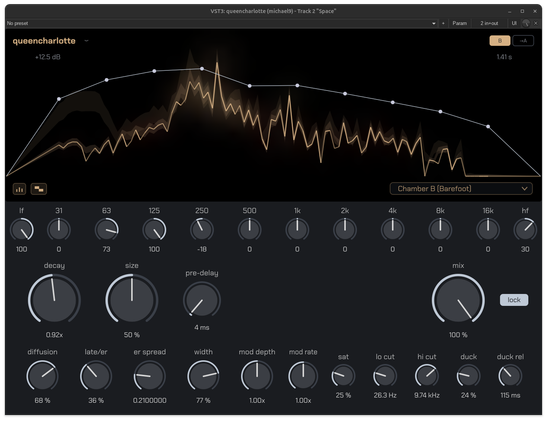Screen dimensions: 547x421
Task: Click the curve node above the 250 band
Action: tap(202, 69)
